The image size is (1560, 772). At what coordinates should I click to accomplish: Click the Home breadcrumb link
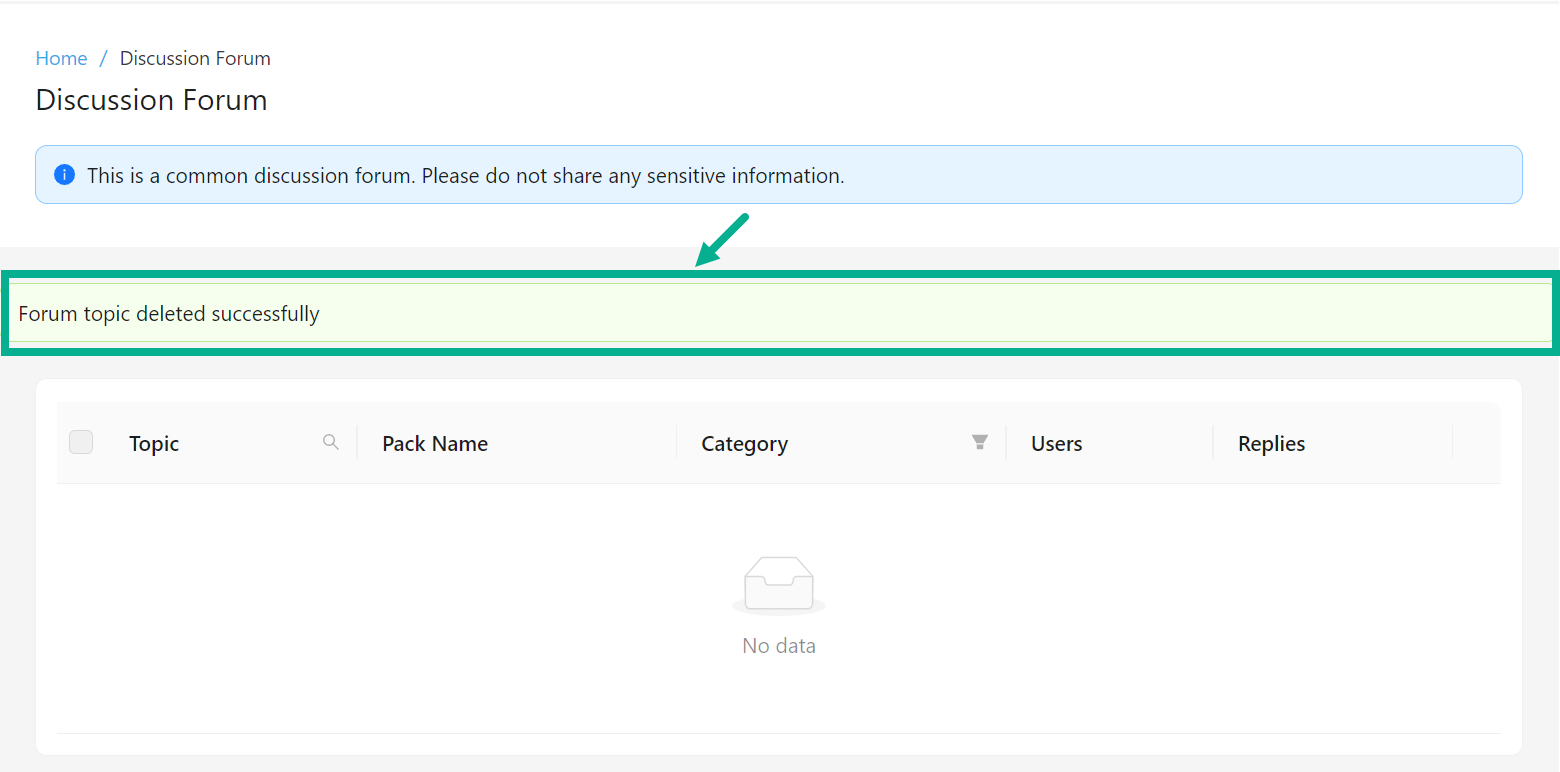click(x=61, y=59)
